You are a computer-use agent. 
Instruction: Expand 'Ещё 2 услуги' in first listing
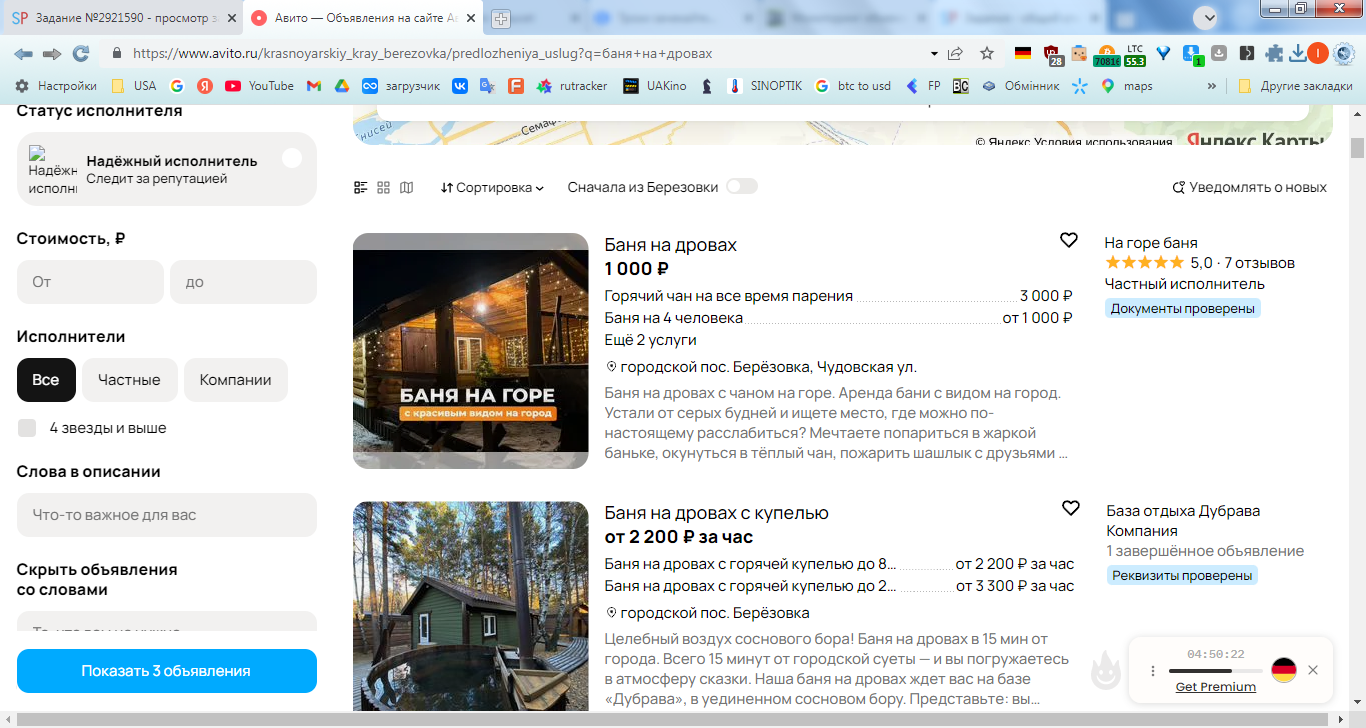point(650,340)
